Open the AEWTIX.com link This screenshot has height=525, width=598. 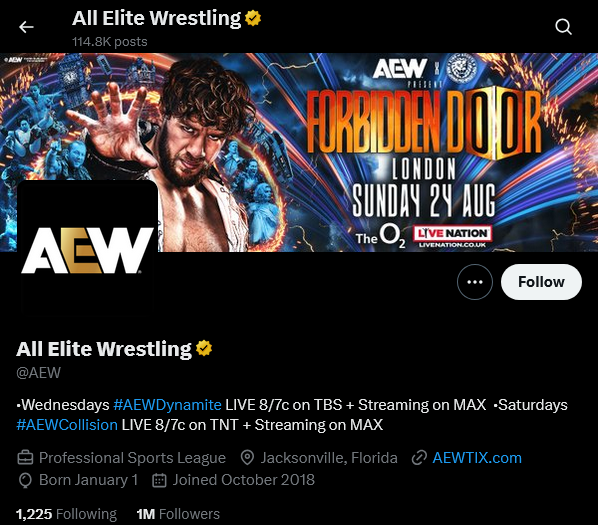click(477, 458)
